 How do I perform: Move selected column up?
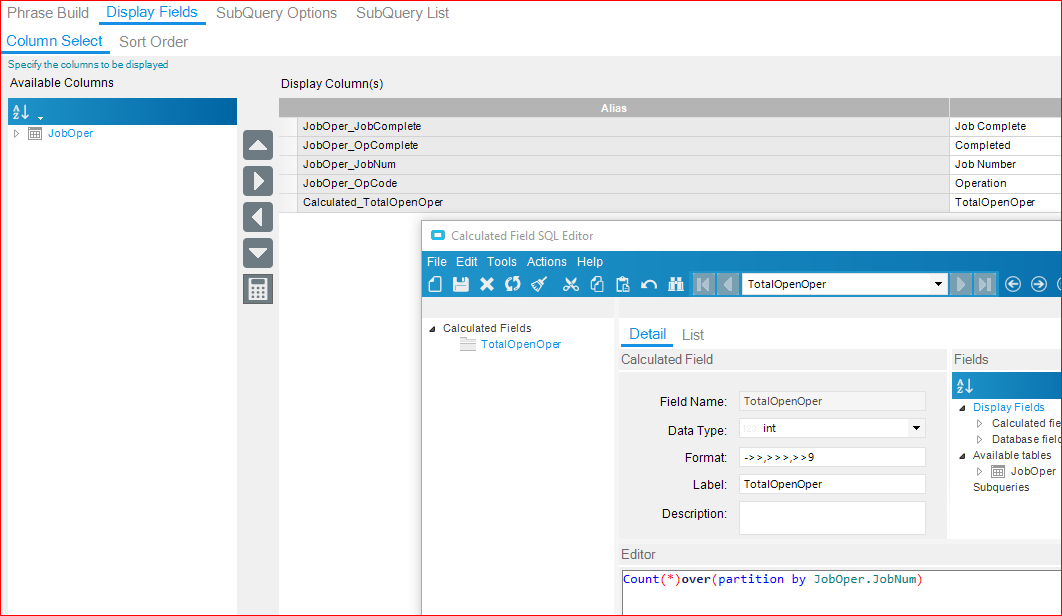tap(258, 145)
